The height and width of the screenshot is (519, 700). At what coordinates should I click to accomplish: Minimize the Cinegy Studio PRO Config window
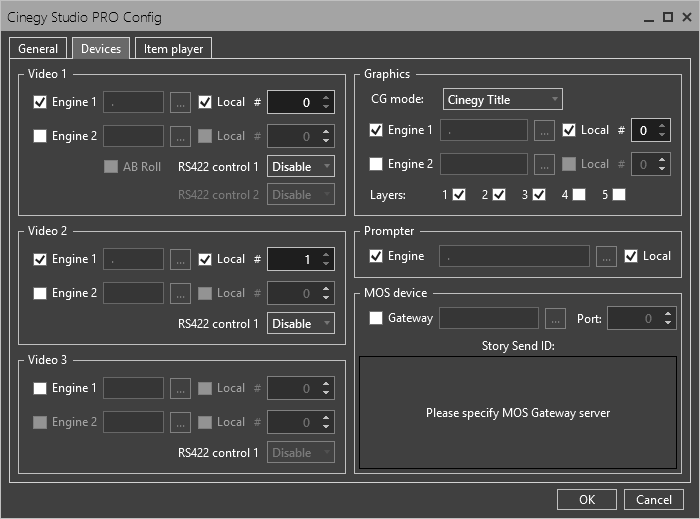(x=649, y=17)
